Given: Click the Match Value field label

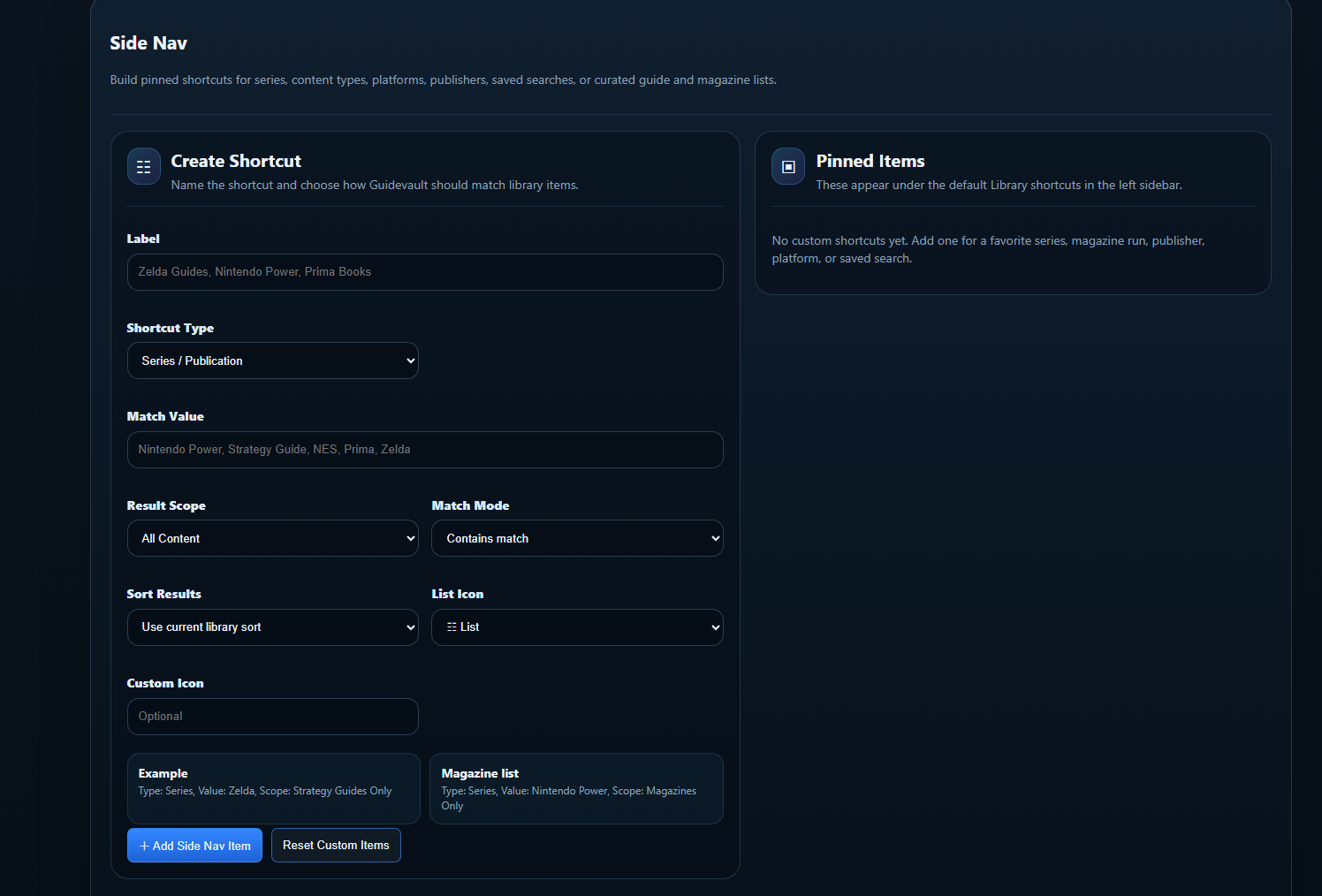Looking at the screenshot, I should click(x=165, y=416).
